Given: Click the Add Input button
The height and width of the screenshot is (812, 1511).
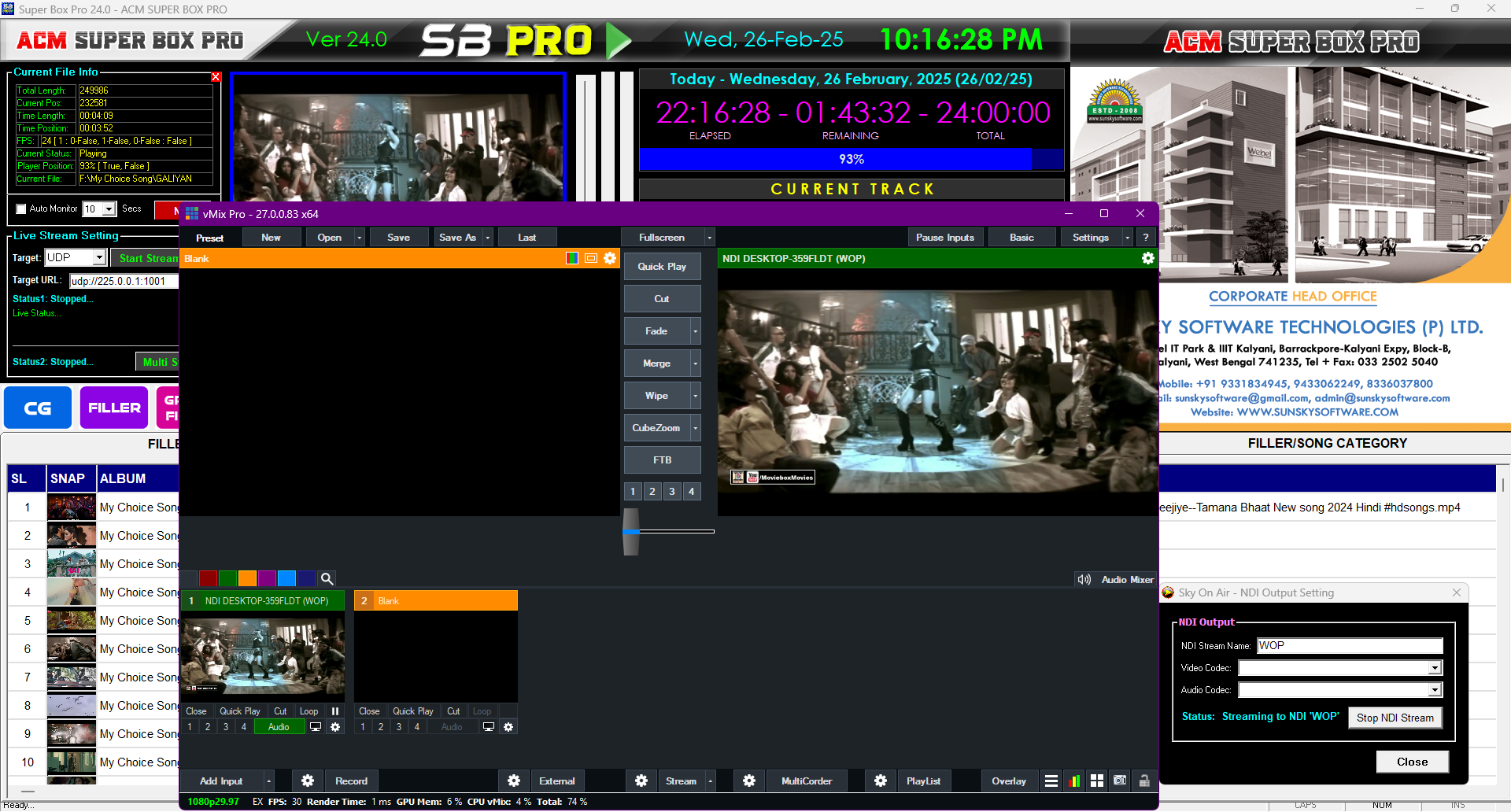Looking at the screenshot, I should pyautogui.click(x=221, y=781).
